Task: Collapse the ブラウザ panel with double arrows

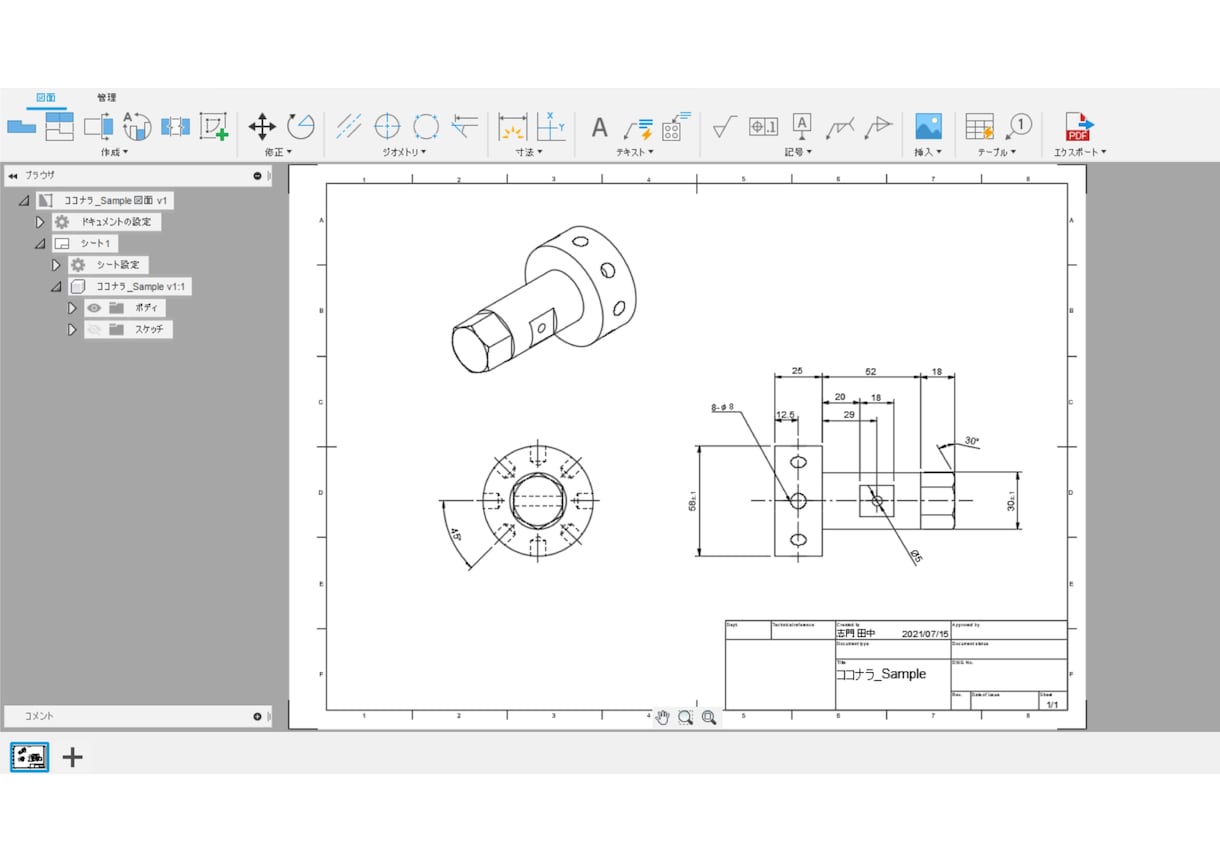Action: 13,175
